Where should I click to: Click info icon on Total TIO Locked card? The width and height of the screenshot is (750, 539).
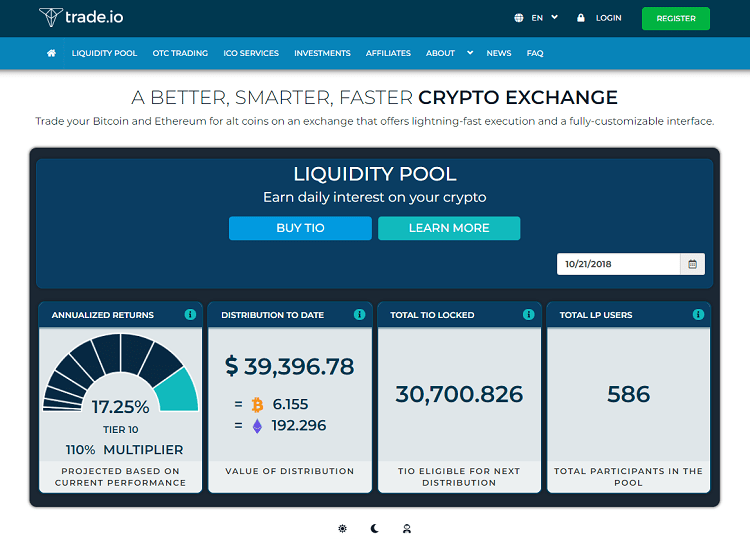(x=528, y=315)
